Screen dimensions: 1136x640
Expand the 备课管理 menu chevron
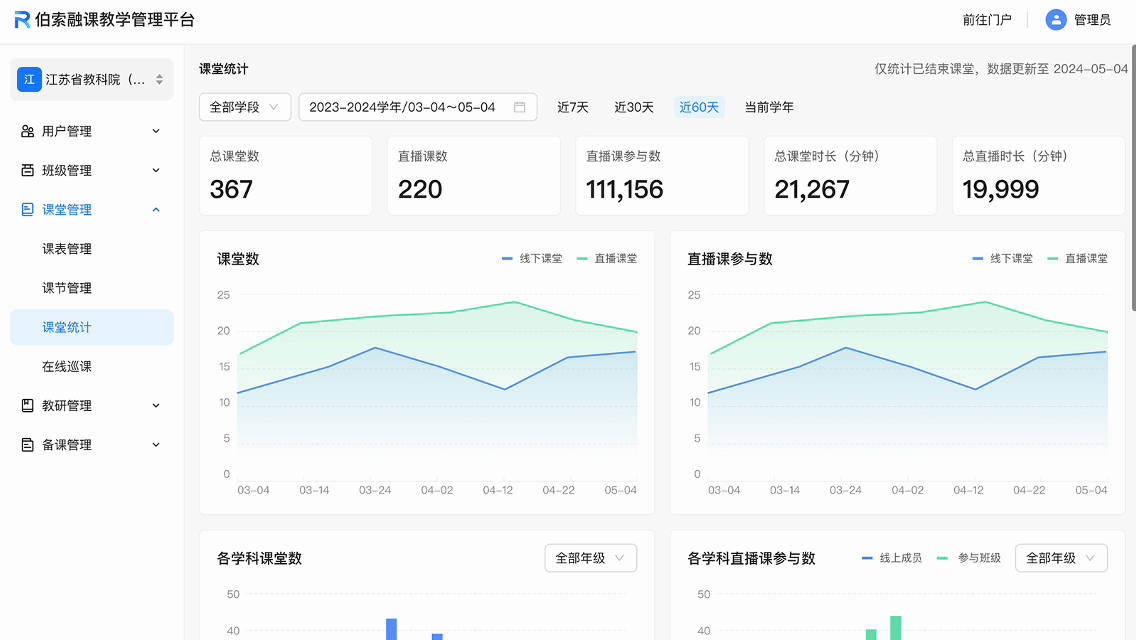[156, 444]
